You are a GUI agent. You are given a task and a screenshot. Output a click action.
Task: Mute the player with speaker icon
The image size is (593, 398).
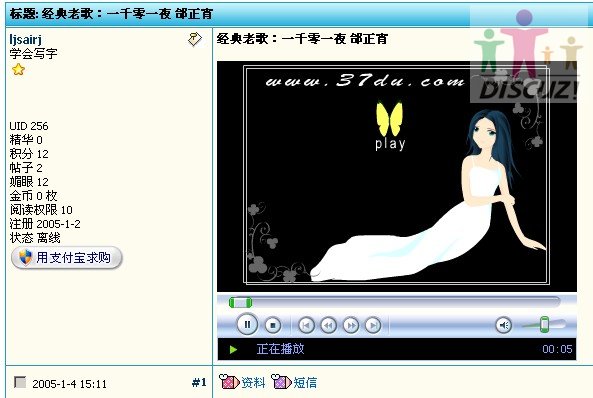(503, 325)
